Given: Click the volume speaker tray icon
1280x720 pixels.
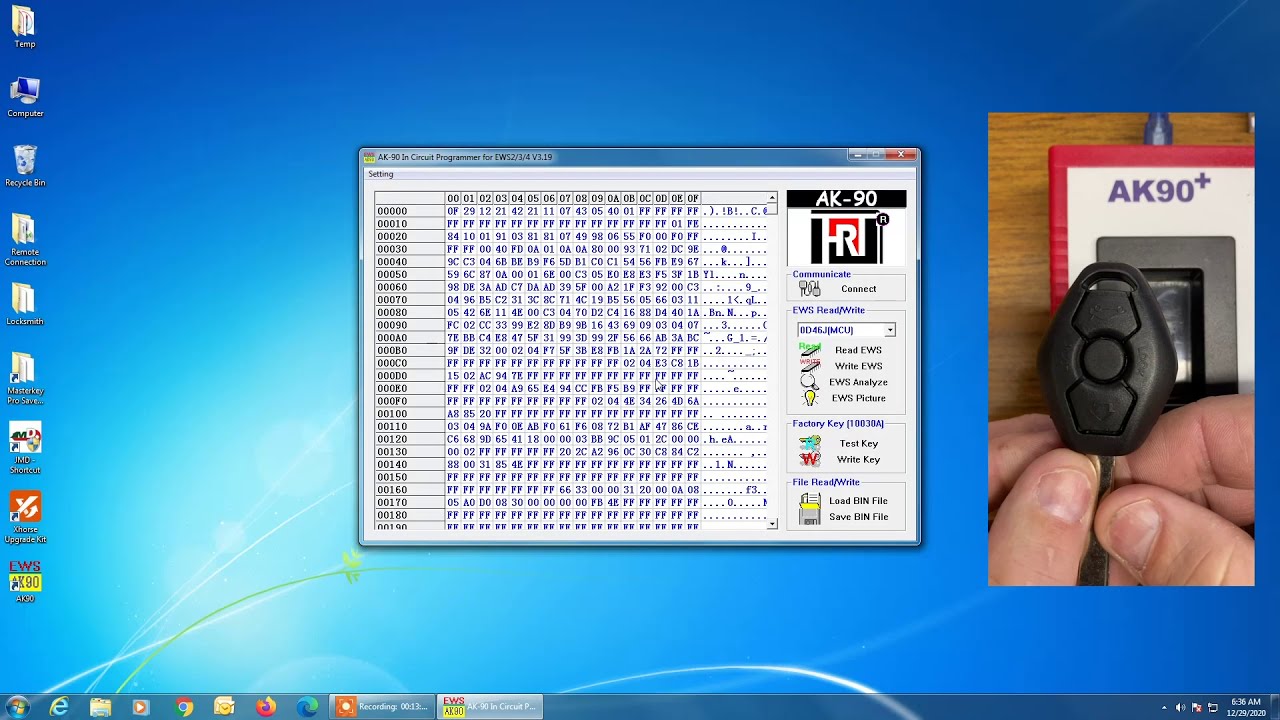Looking at the screenshot, I should tap(1180, 708).
